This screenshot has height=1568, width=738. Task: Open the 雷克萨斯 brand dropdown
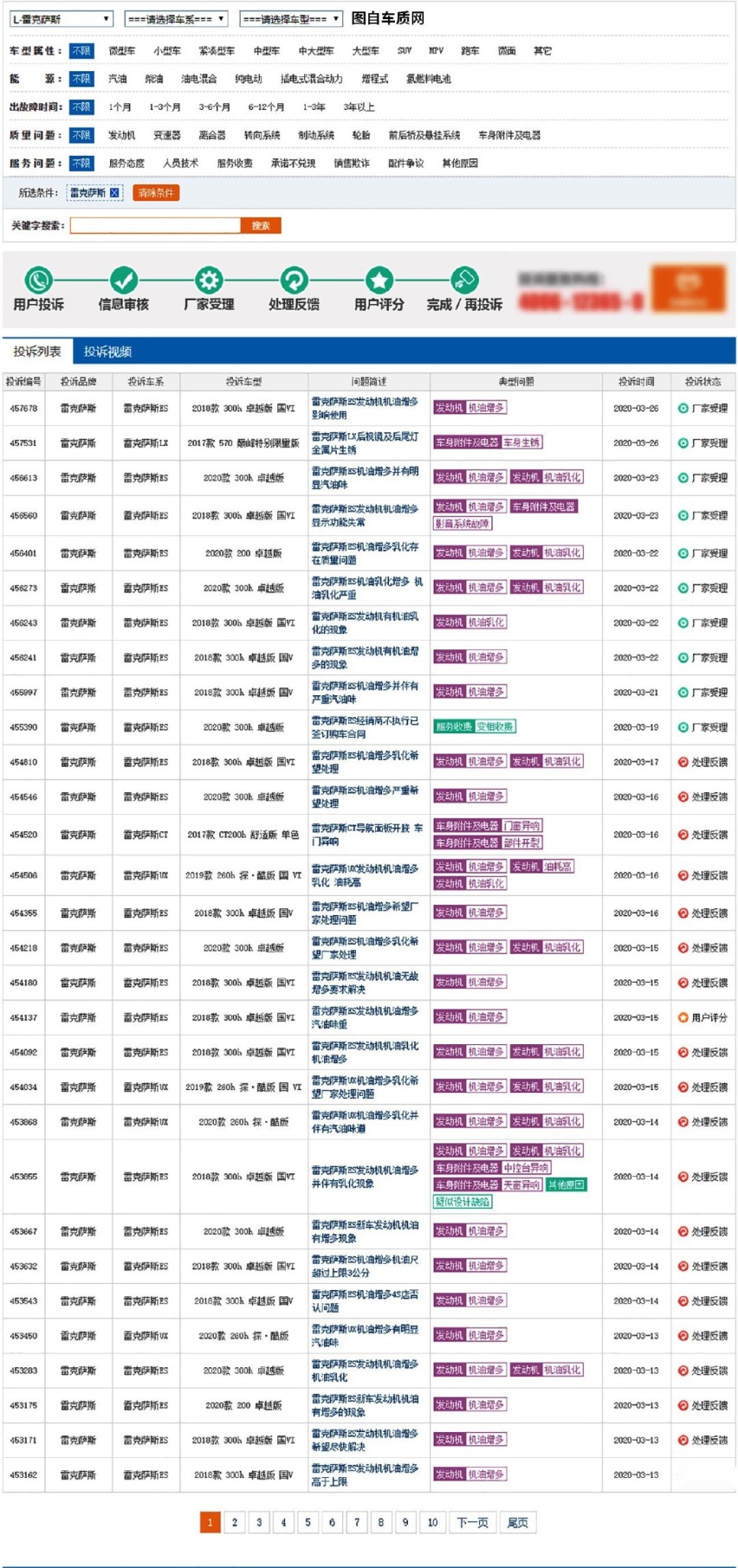[x=61, y=18]
